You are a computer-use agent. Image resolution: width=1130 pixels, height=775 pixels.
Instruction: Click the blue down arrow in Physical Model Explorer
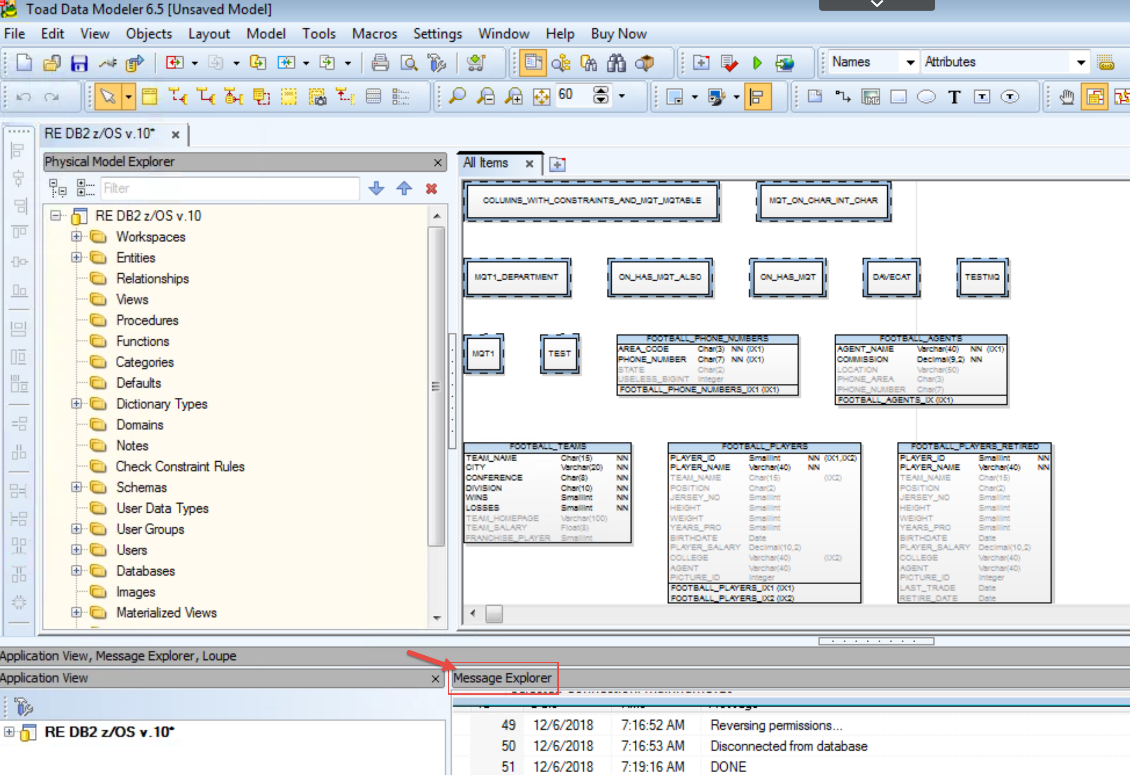tap(376, 189)
